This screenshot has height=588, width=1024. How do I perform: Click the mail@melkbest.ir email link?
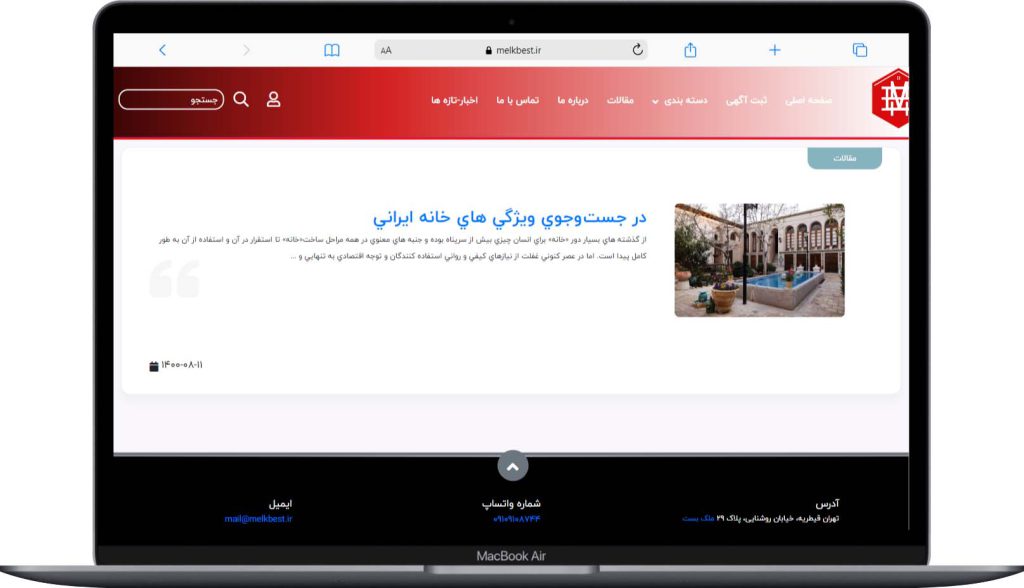coord(258,519)
